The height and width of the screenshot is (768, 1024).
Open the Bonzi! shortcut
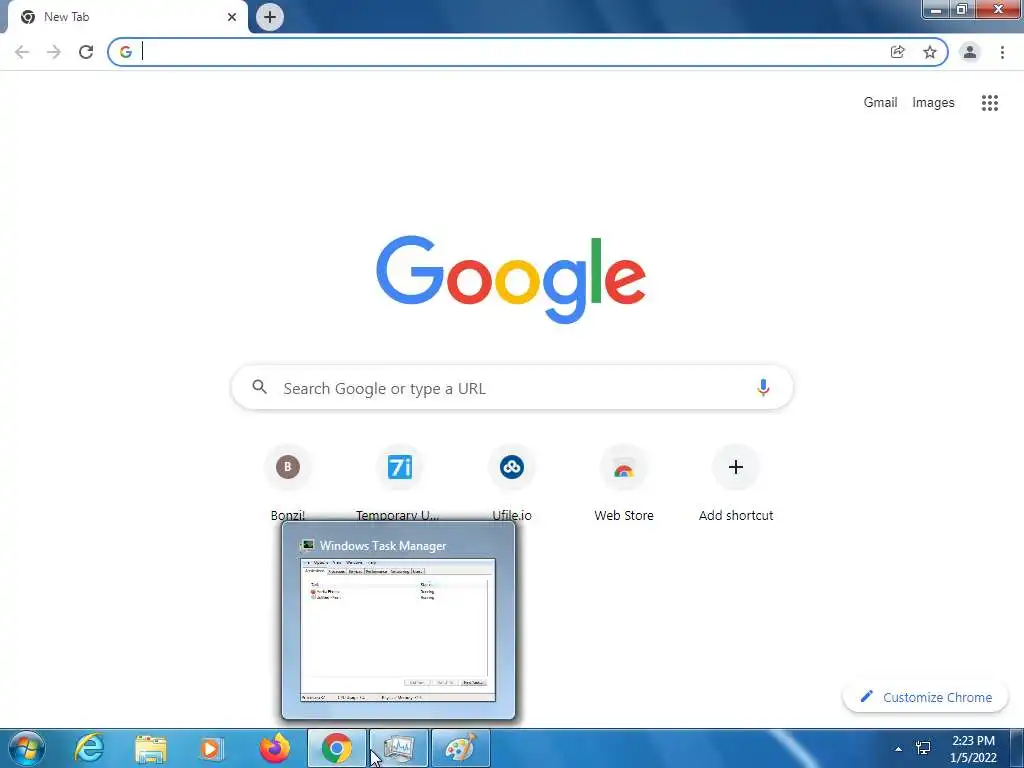[287, 483]
